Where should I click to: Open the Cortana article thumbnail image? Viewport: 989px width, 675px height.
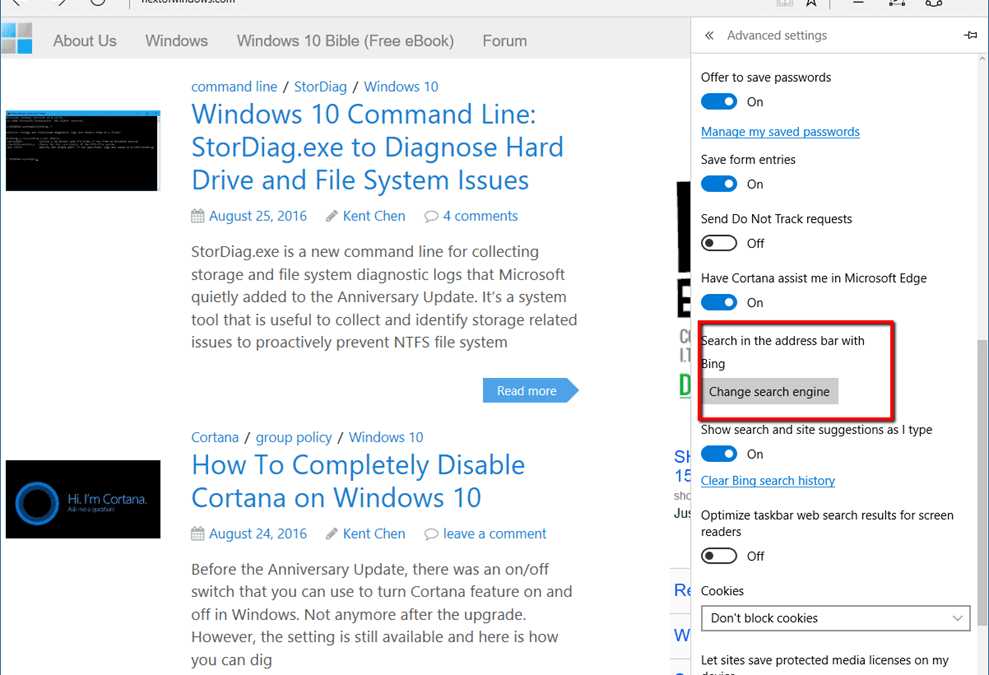[x=83, y=499]
